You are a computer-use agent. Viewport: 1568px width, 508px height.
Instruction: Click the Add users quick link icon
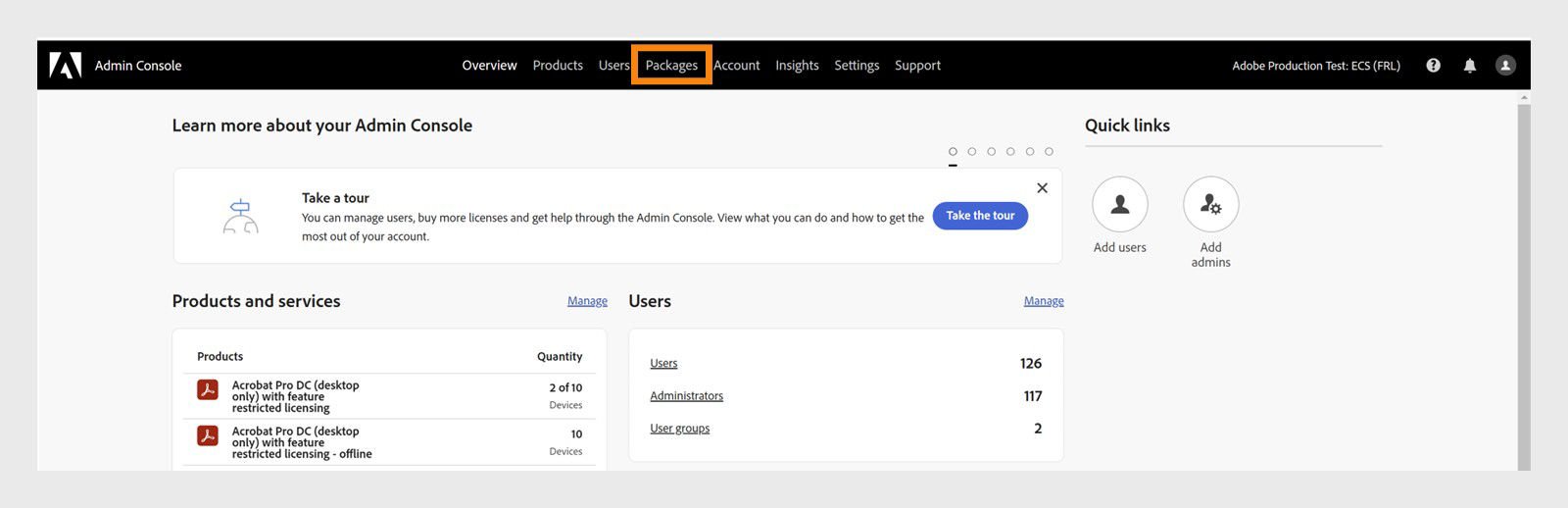pos(1119,204)
